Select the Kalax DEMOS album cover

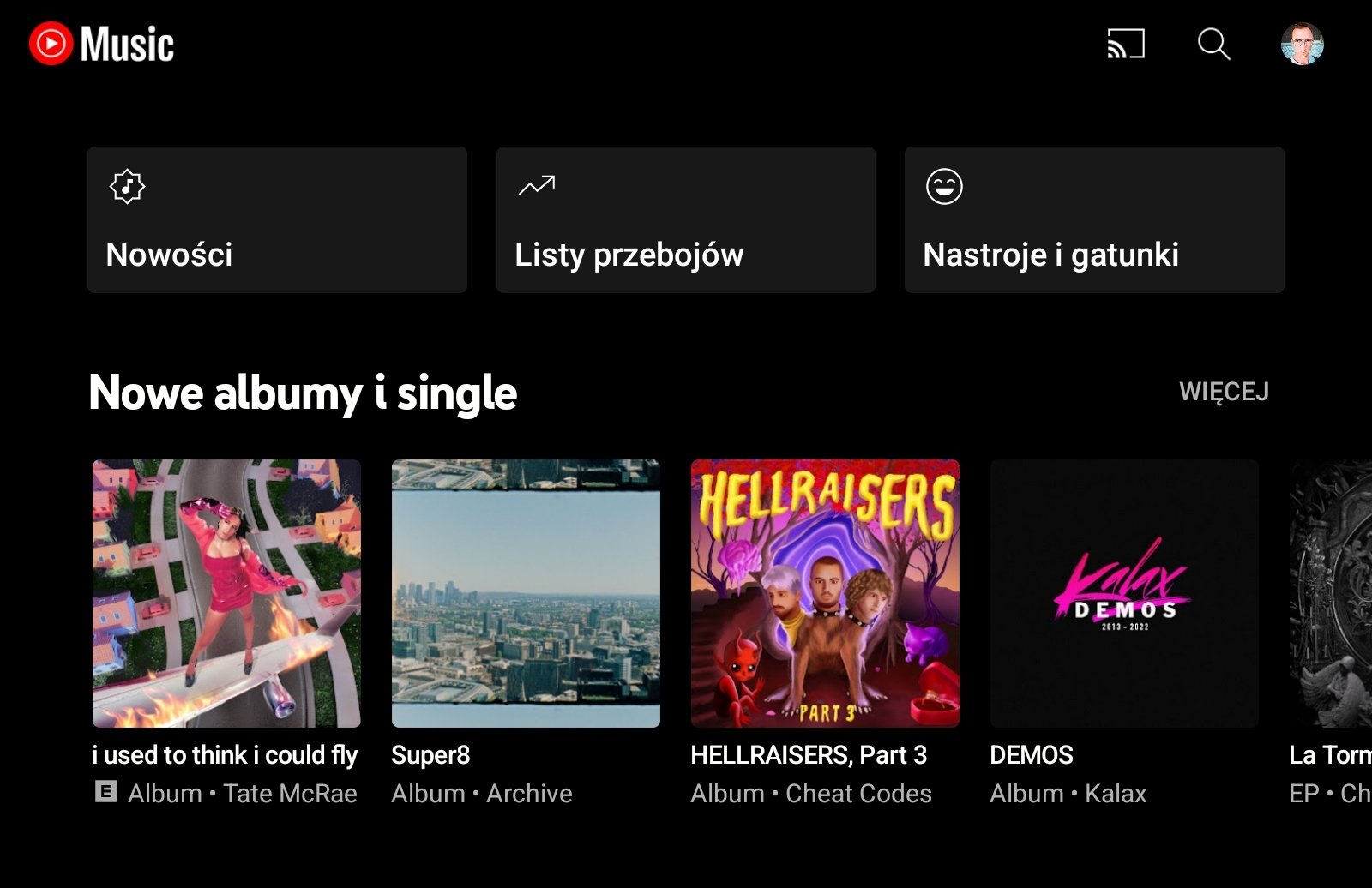point(1124,593)
